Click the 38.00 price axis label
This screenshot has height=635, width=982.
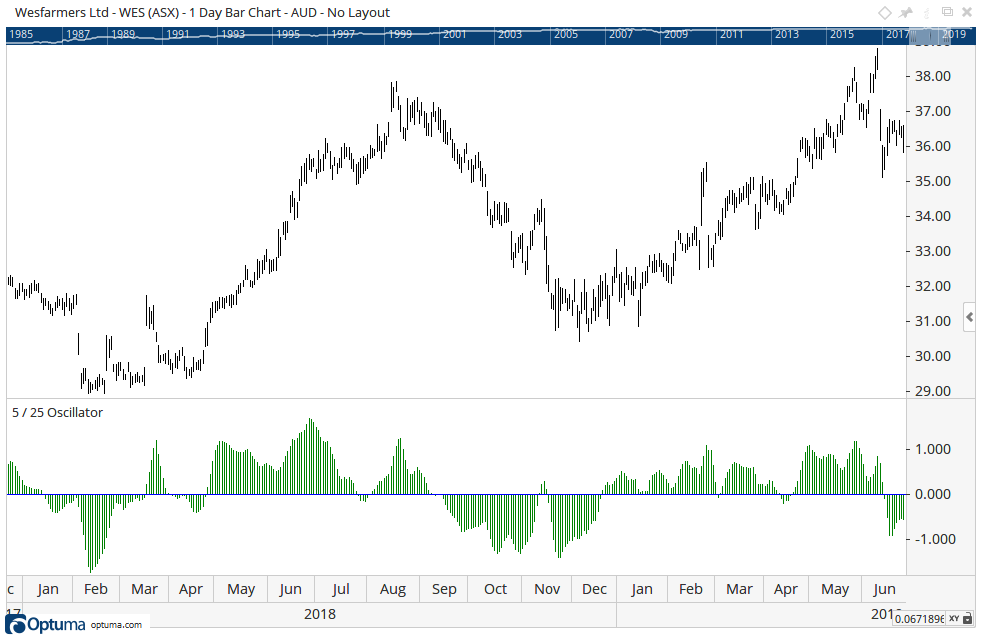[933, 76]
